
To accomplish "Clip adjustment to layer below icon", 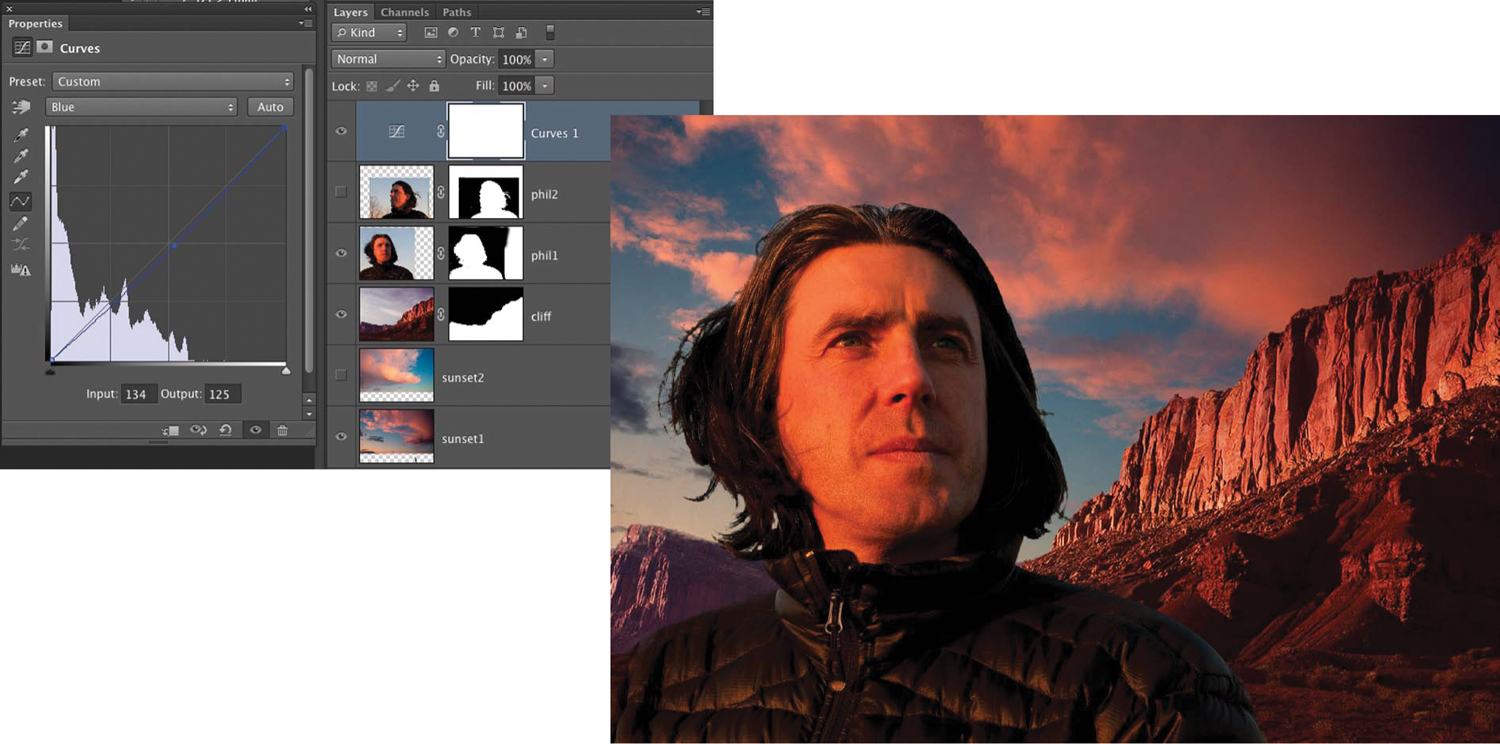I will (171, 430).
